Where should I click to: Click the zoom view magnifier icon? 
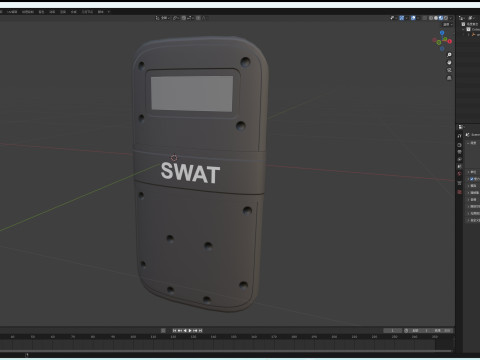449,54
